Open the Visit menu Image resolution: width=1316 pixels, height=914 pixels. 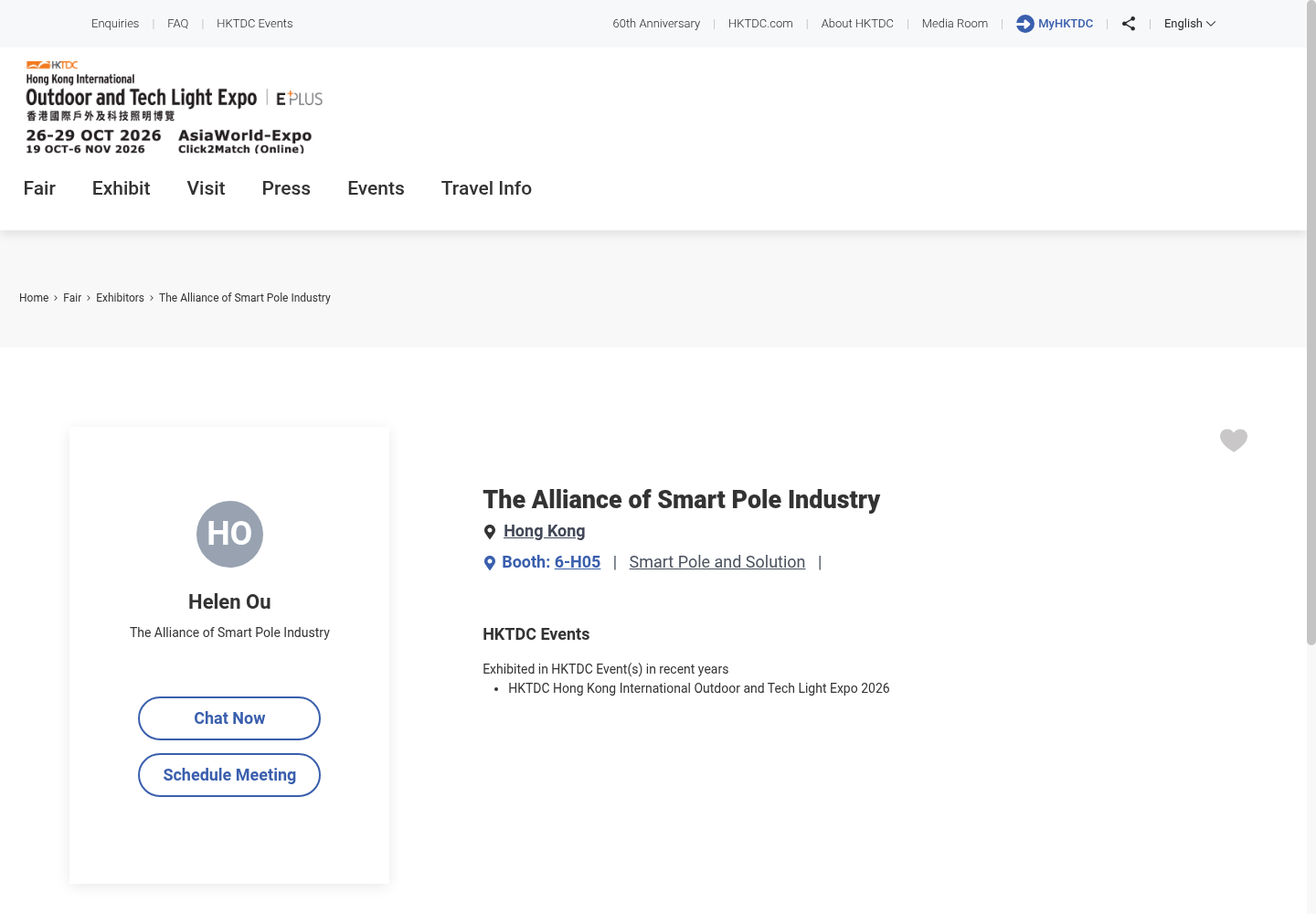206,188
